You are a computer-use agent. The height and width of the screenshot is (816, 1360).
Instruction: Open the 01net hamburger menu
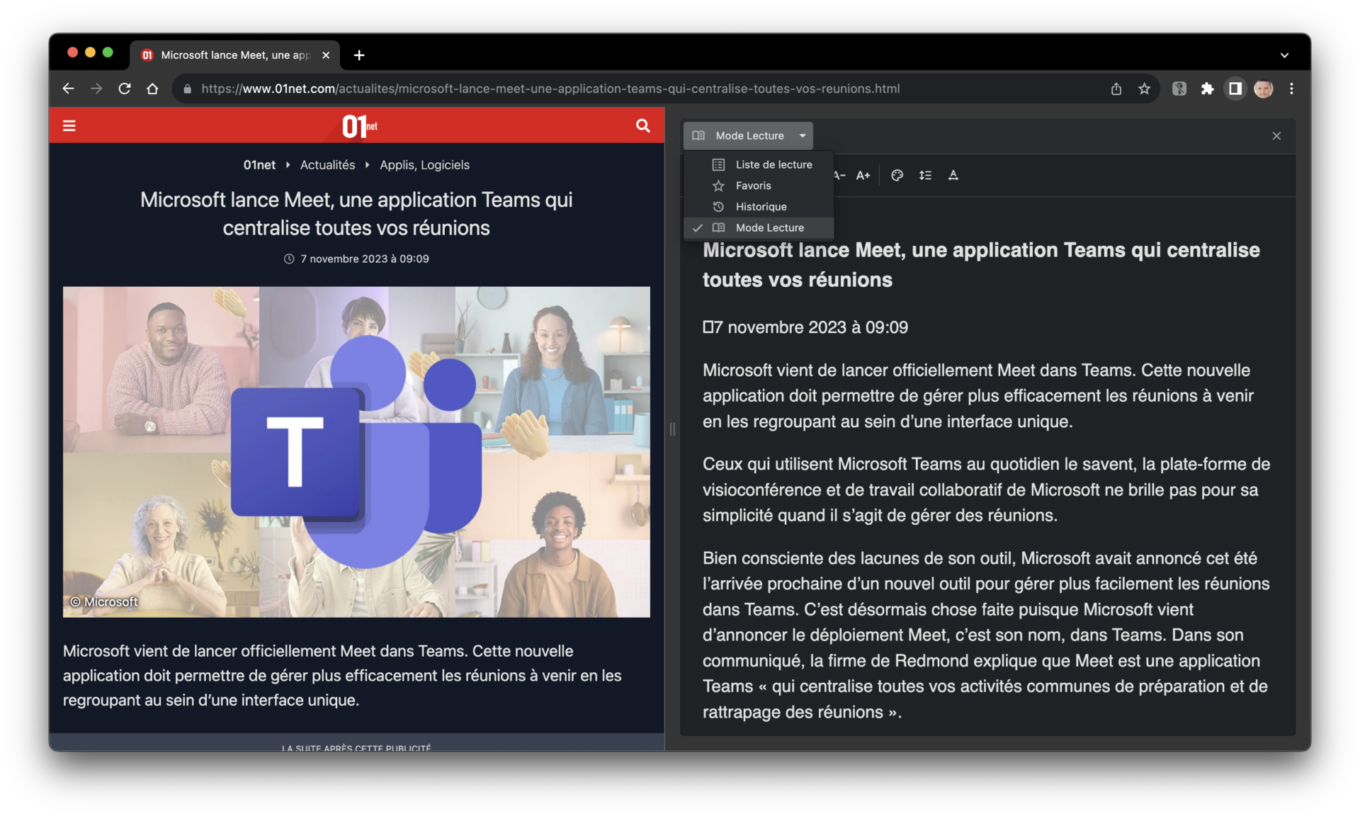pyautogui.click(x=69, y=125)
